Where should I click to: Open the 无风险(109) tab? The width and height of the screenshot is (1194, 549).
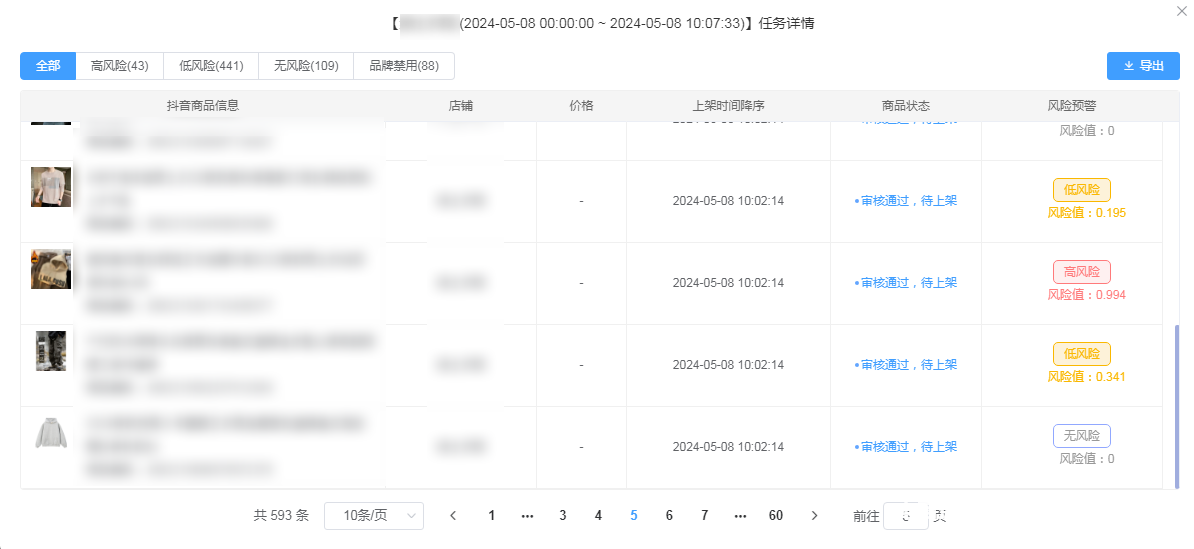(x=306, y=66)
